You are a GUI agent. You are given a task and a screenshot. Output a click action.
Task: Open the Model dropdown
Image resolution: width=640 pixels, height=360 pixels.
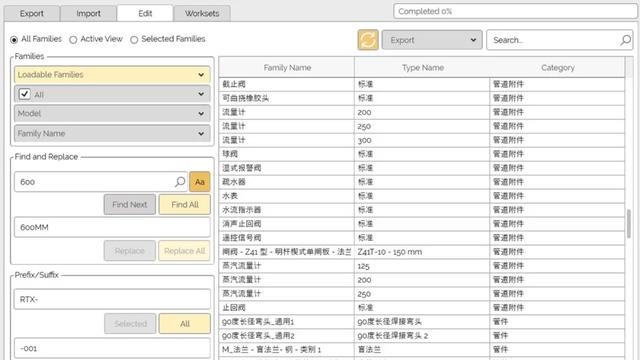coord(112,113)
